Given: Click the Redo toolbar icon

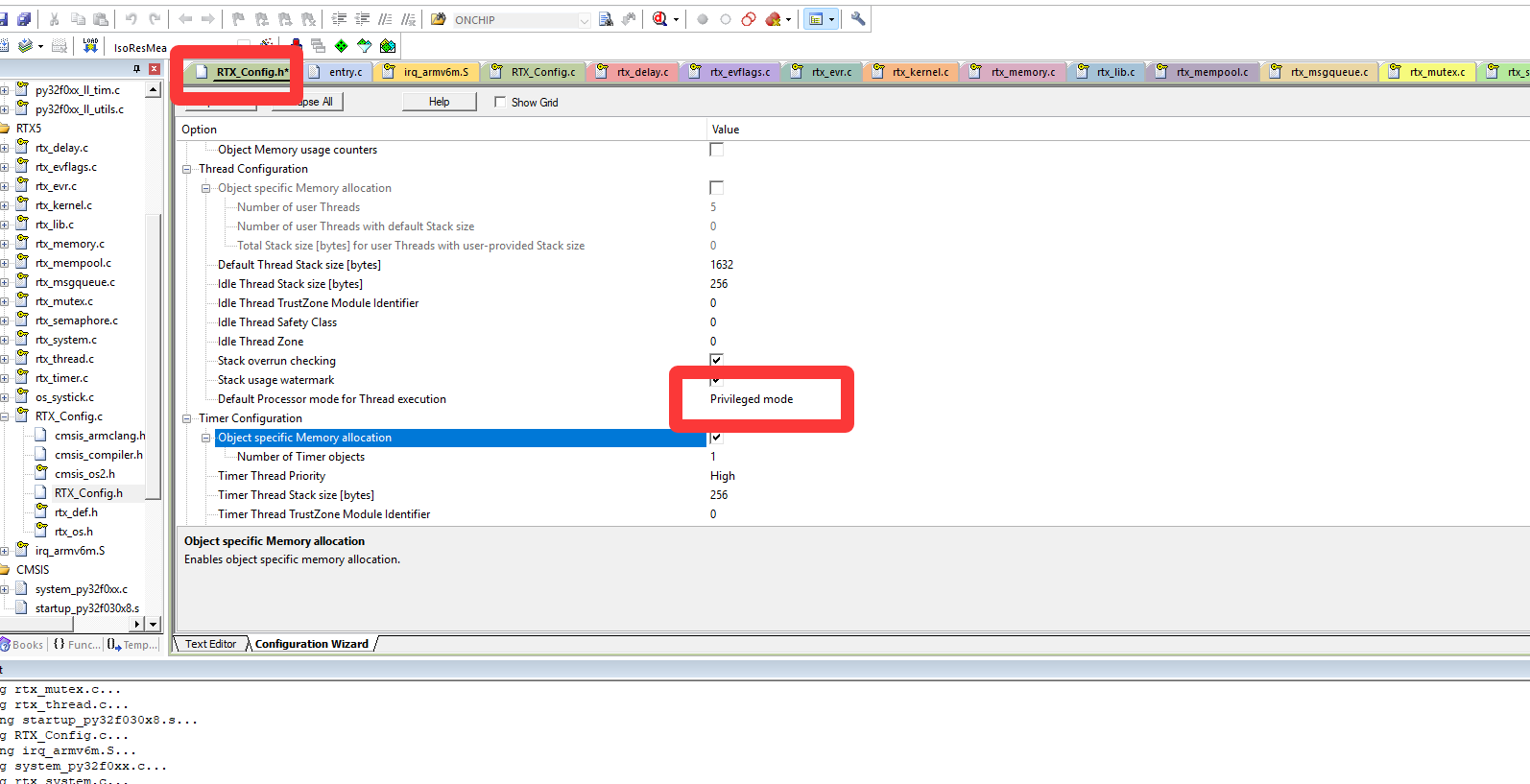Looking at the screenshot, I should pos(155,19).
